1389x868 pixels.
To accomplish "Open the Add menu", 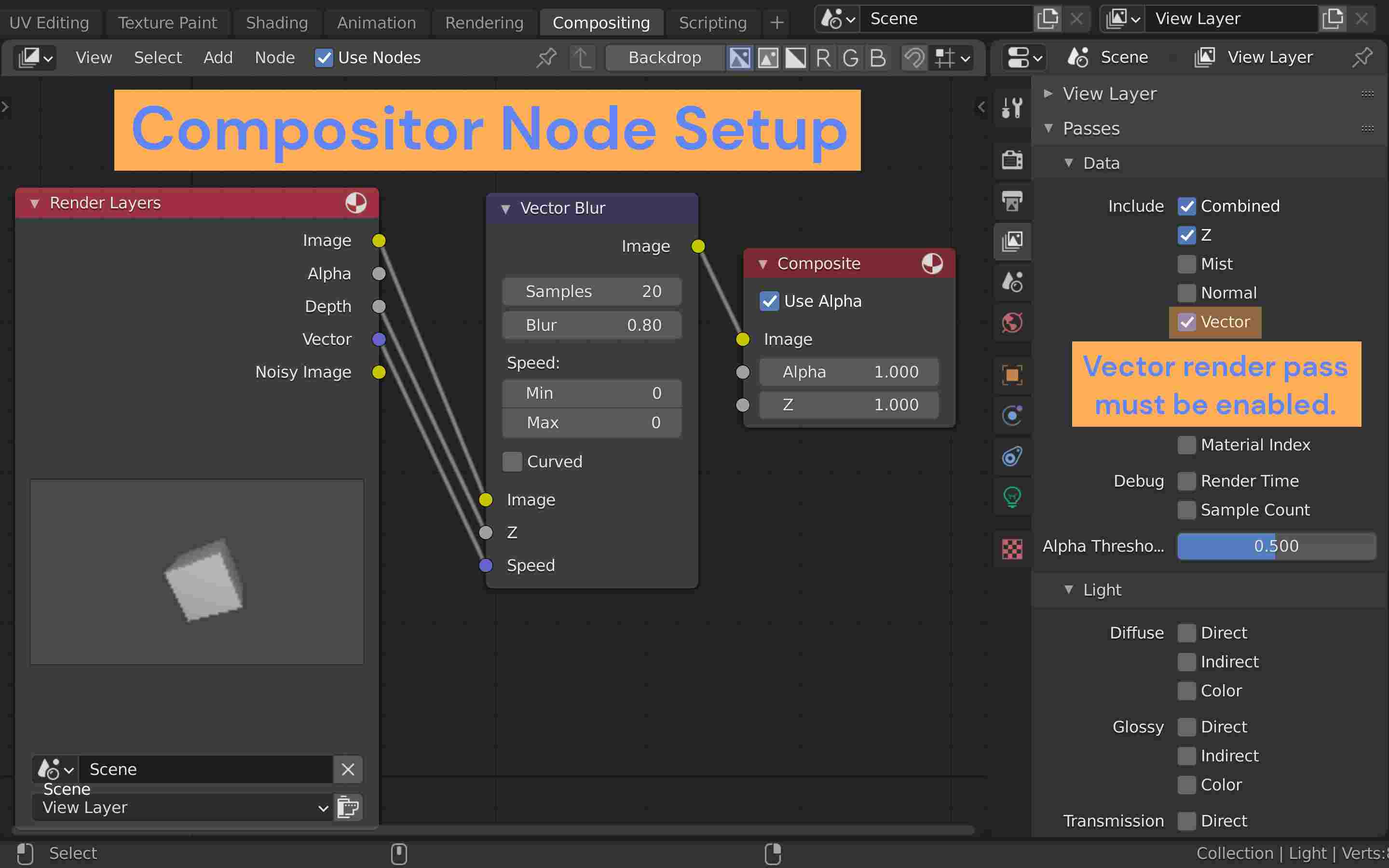I will (218, 58).
